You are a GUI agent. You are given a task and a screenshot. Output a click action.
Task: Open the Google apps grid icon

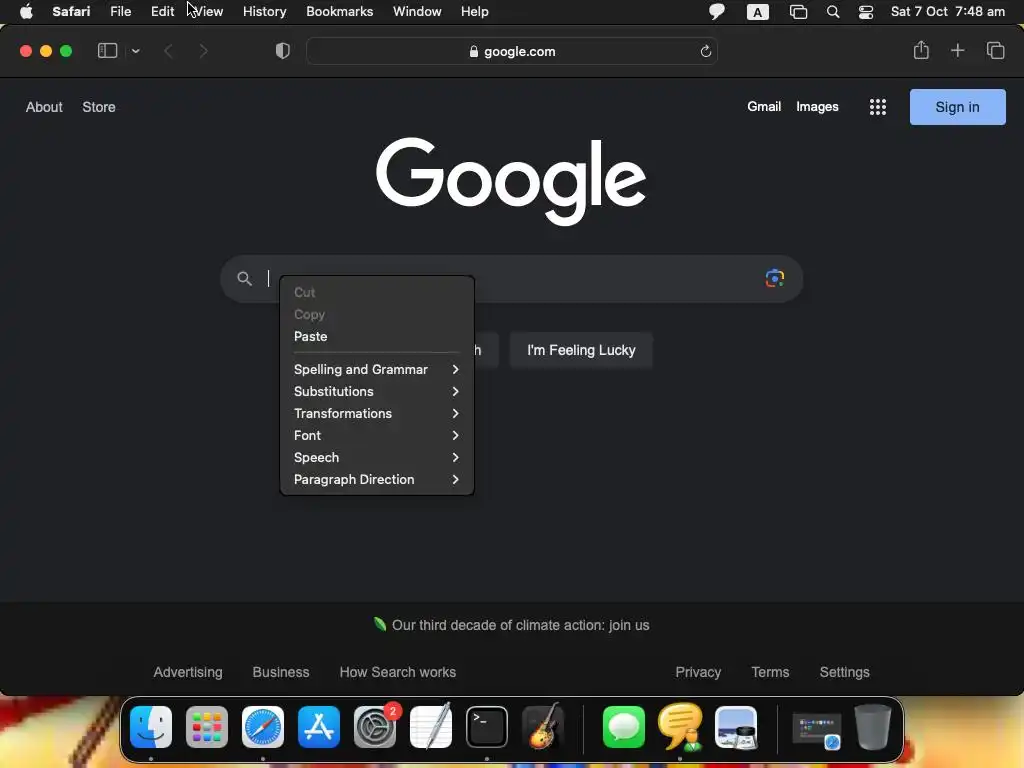[878, 107]
